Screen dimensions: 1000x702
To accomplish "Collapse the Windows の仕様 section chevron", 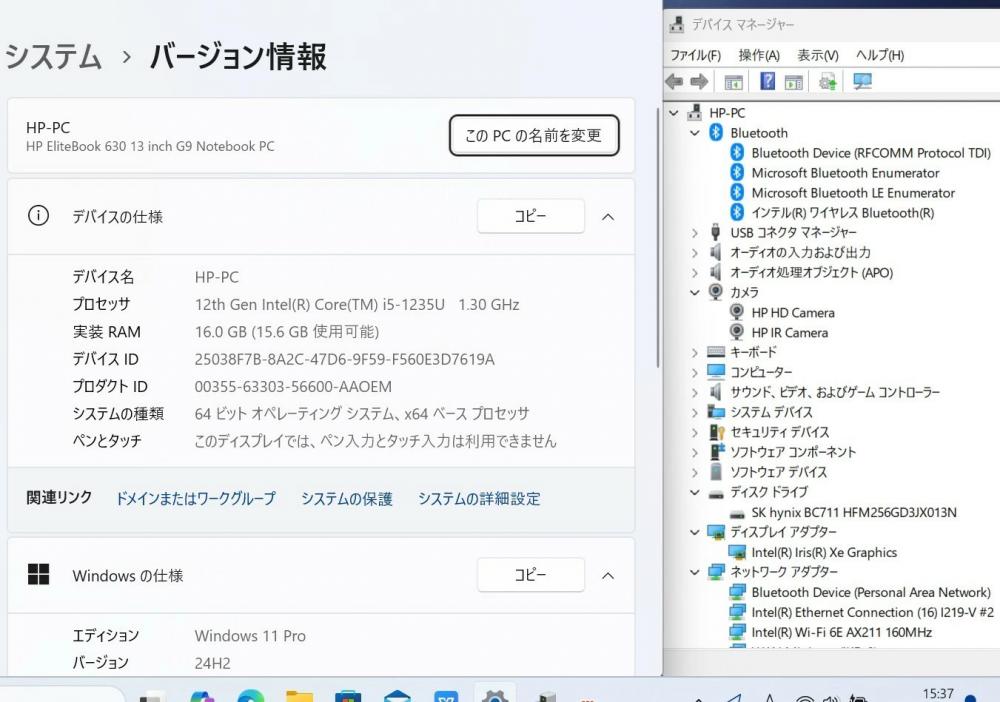I will (608, 576).
